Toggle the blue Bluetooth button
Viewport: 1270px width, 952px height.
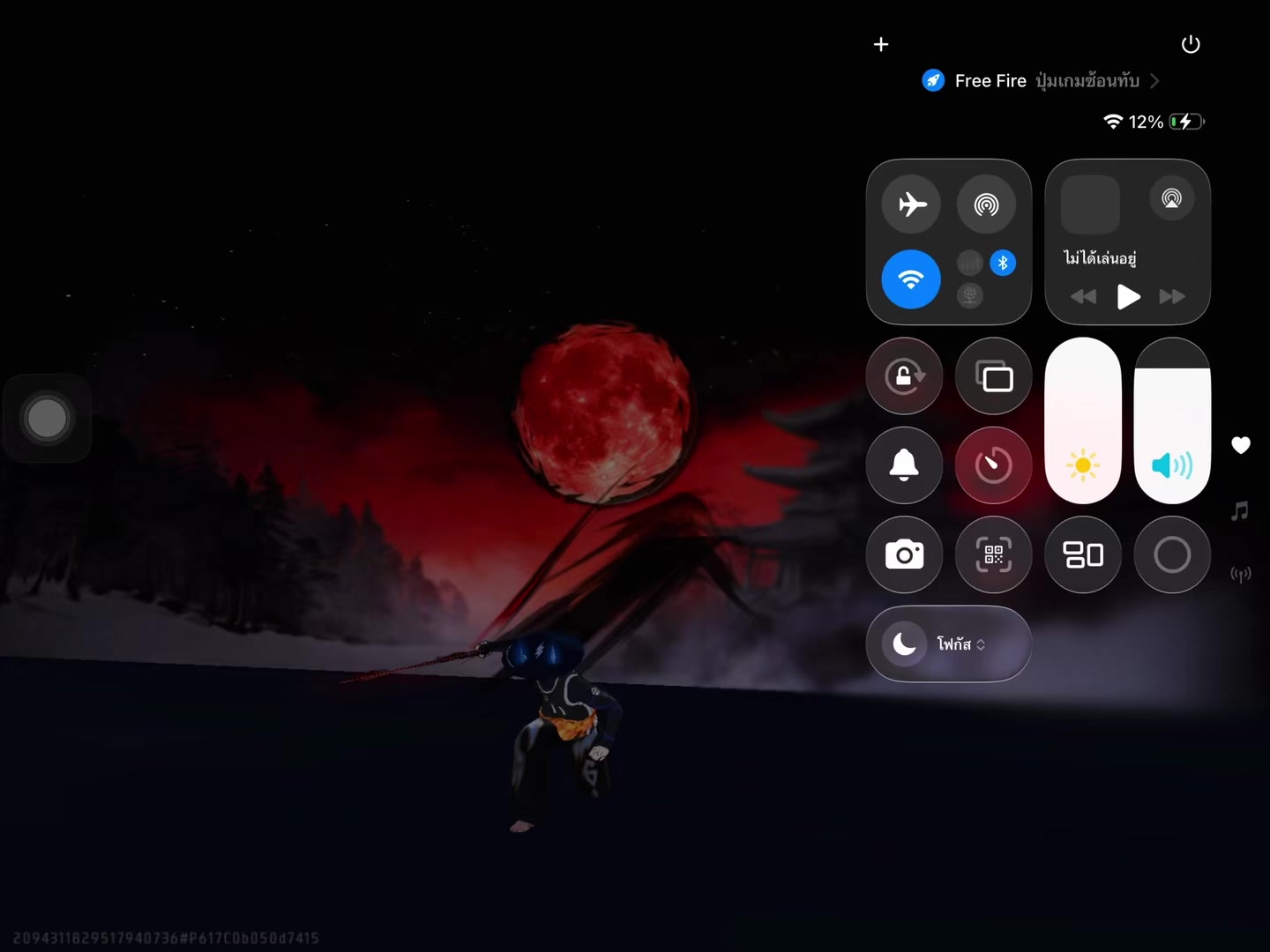click(1003, 263)
